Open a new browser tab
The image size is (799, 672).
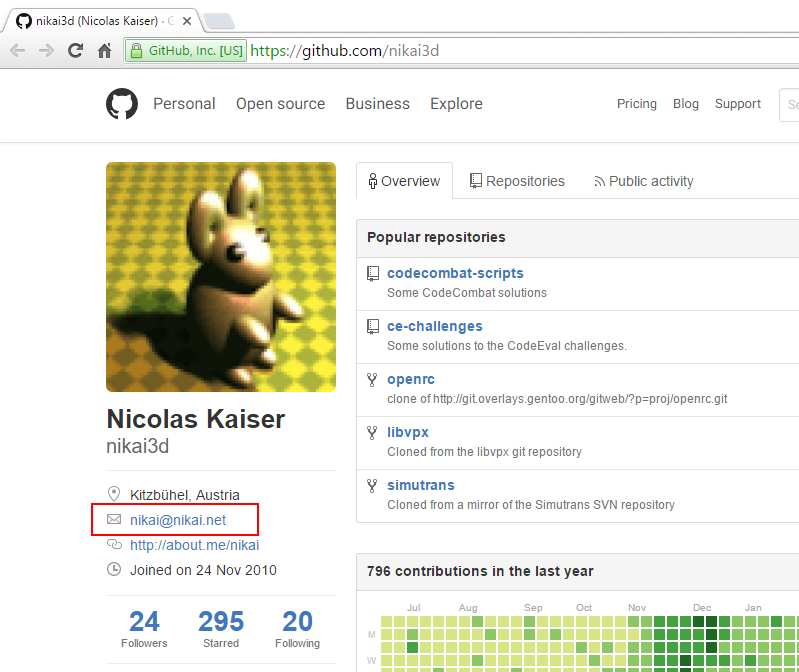[219, 21]
